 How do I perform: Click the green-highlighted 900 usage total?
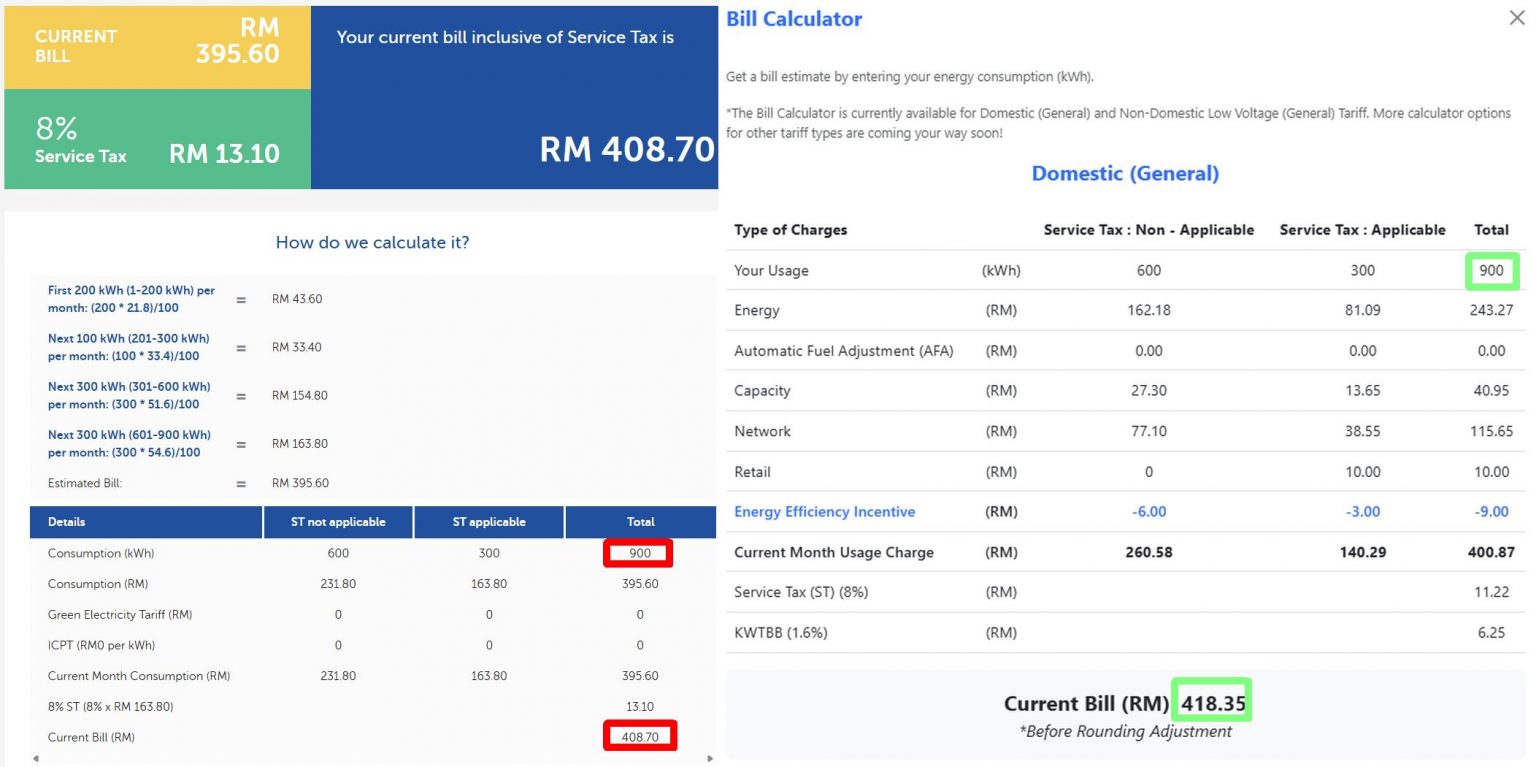[1491, 270]
